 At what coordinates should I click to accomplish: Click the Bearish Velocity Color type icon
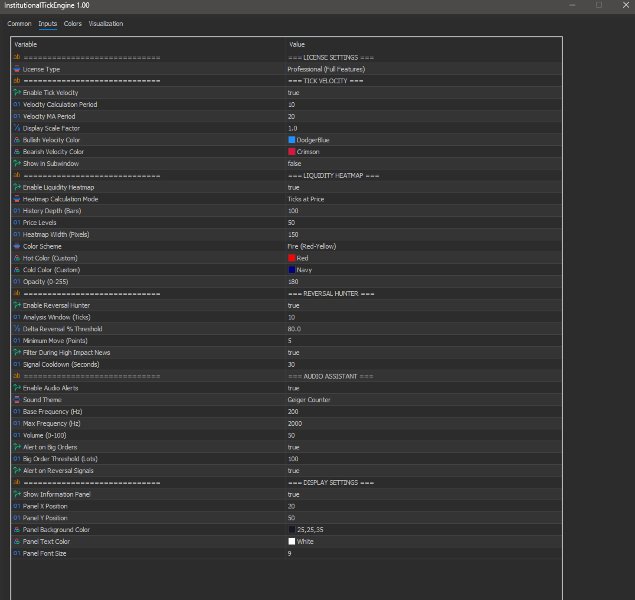pos(17,152)
